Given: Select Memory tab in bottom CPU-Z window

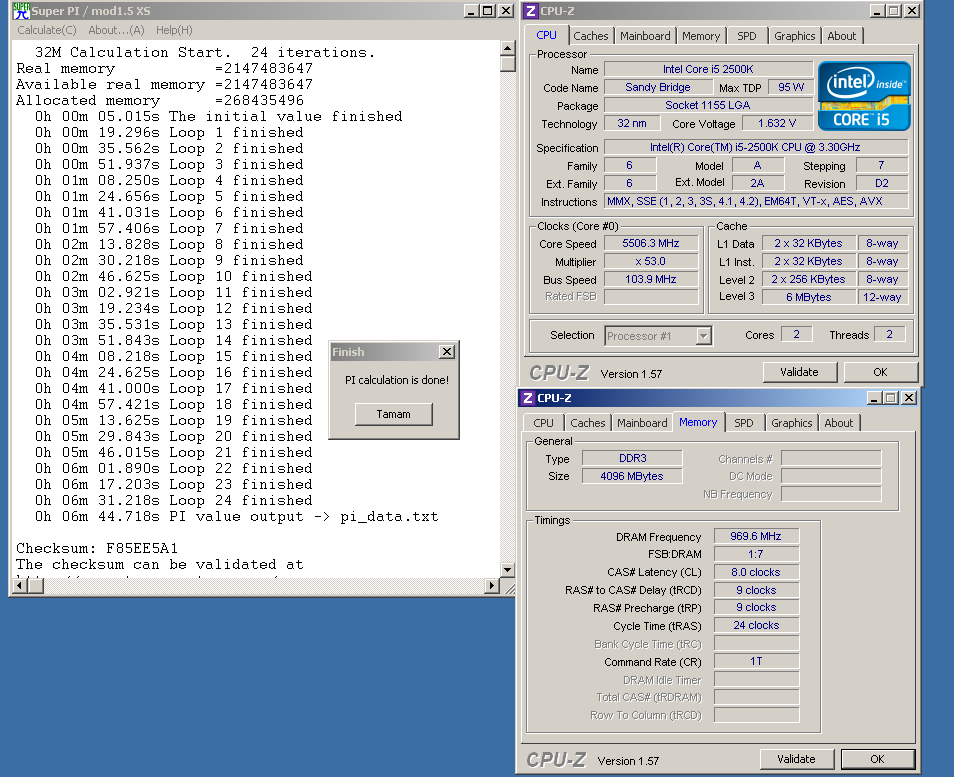Looking at the screenshot, I should (x=698, y=422).
